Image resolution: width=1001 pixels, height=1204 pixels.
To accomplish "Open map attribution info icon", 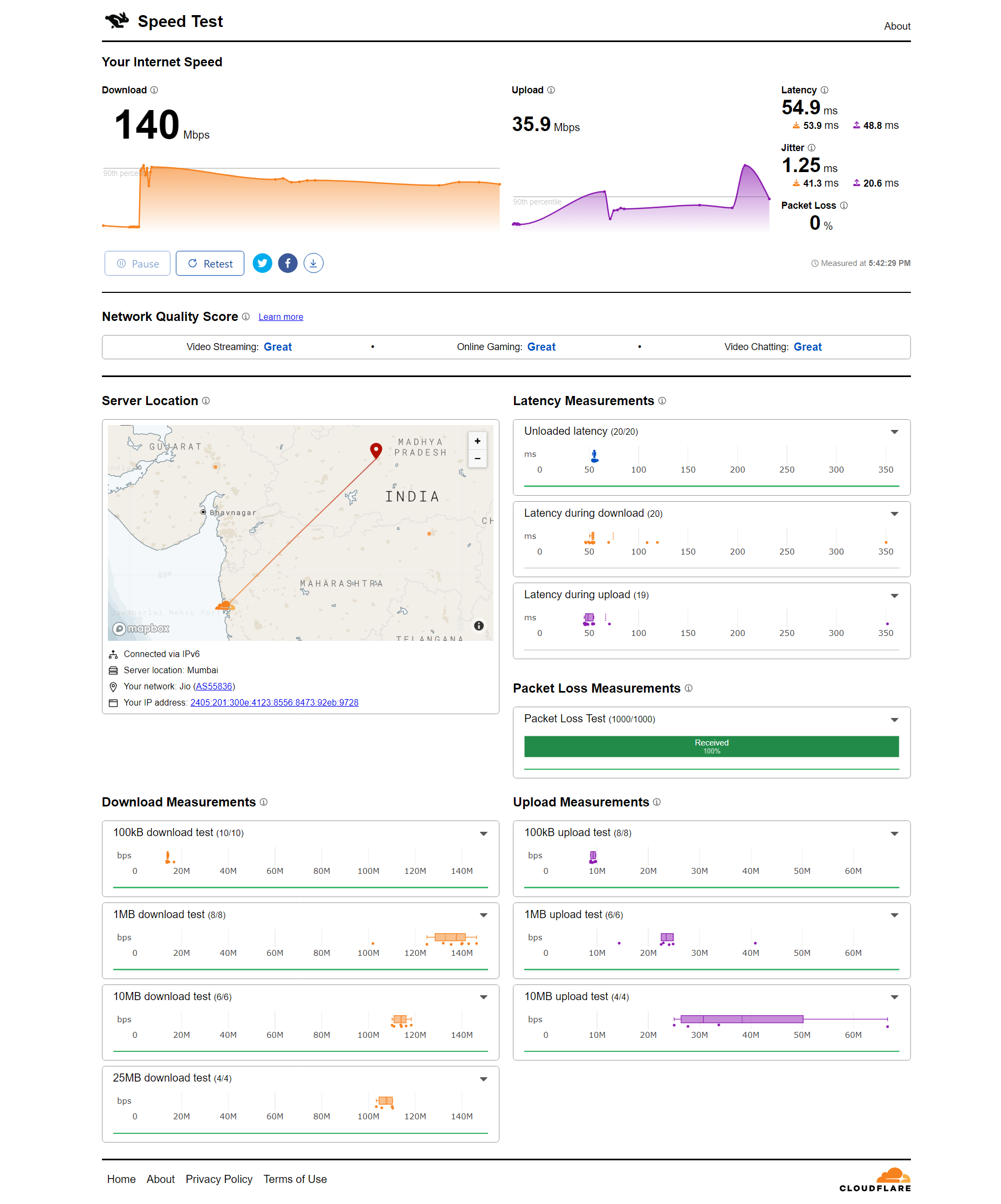I will pos(479,626).
